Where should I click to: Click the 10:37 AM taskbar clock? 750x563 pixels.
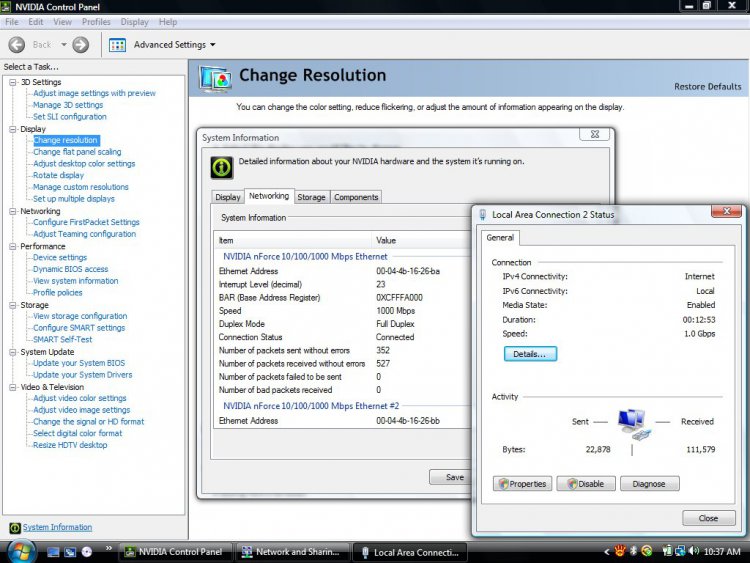point(722,552)
